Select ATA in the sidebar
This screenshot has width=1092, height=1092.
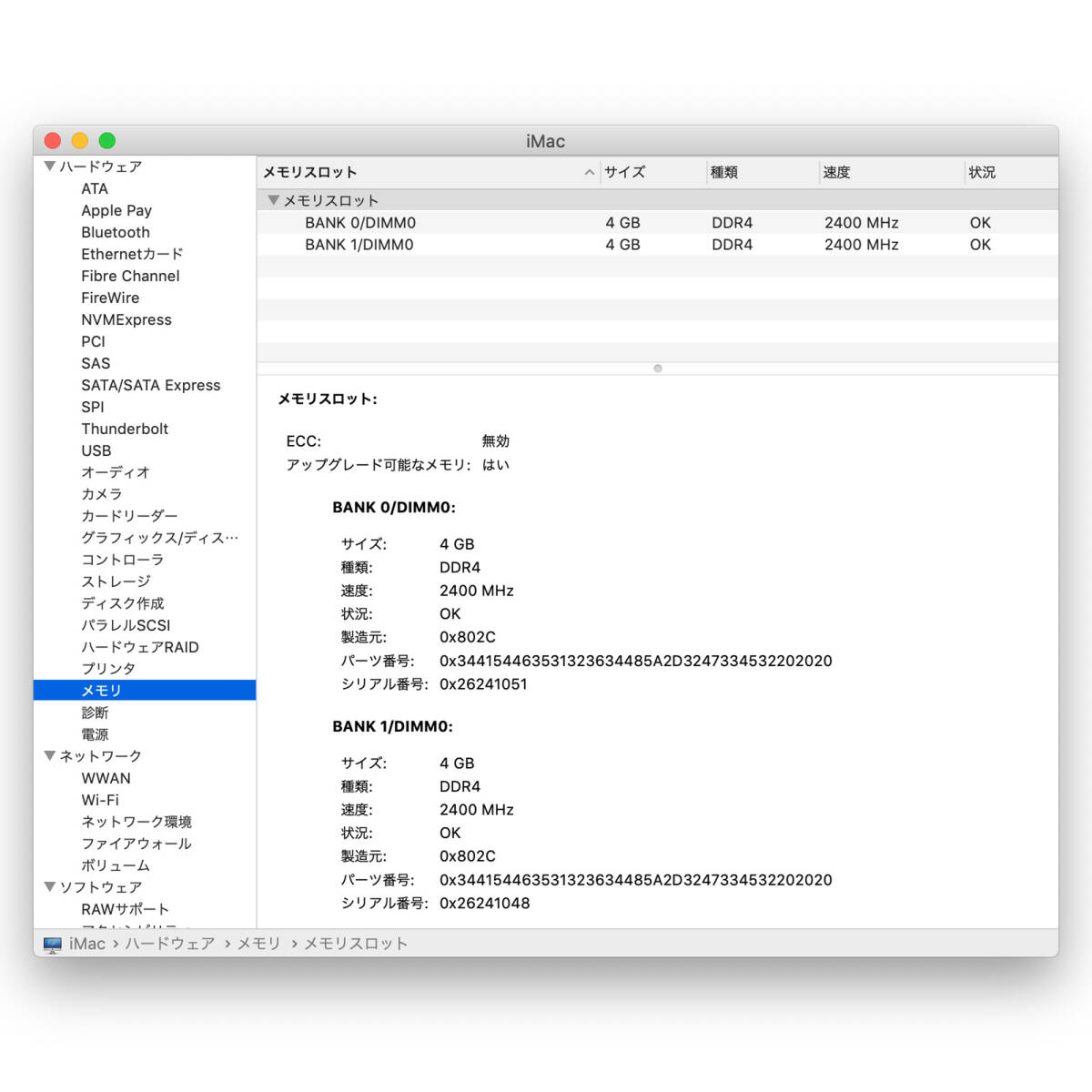click(95, 188)
